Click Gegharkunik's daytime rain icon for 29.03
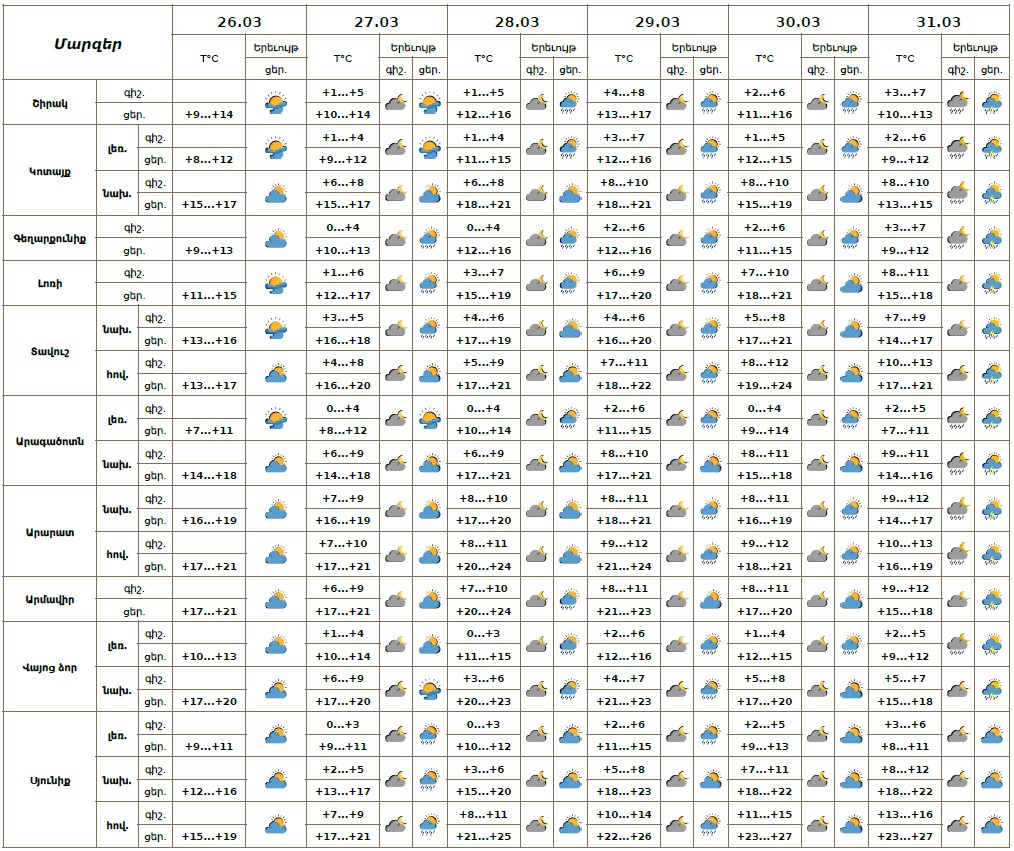The height and width of the screenshot is (851, 1014). (711, 238)
